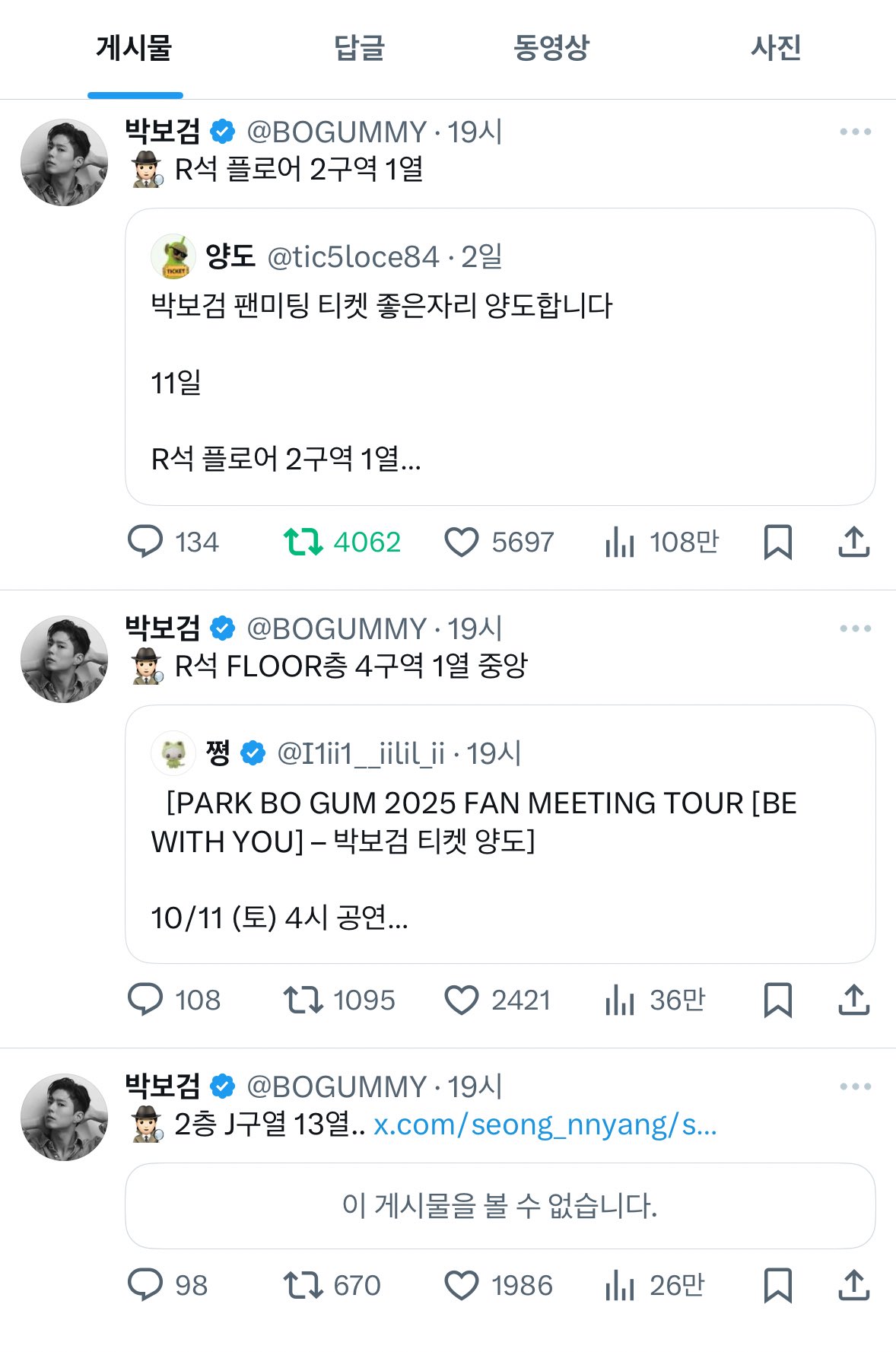Undo the repost on the 4062 post

point(303,542)
